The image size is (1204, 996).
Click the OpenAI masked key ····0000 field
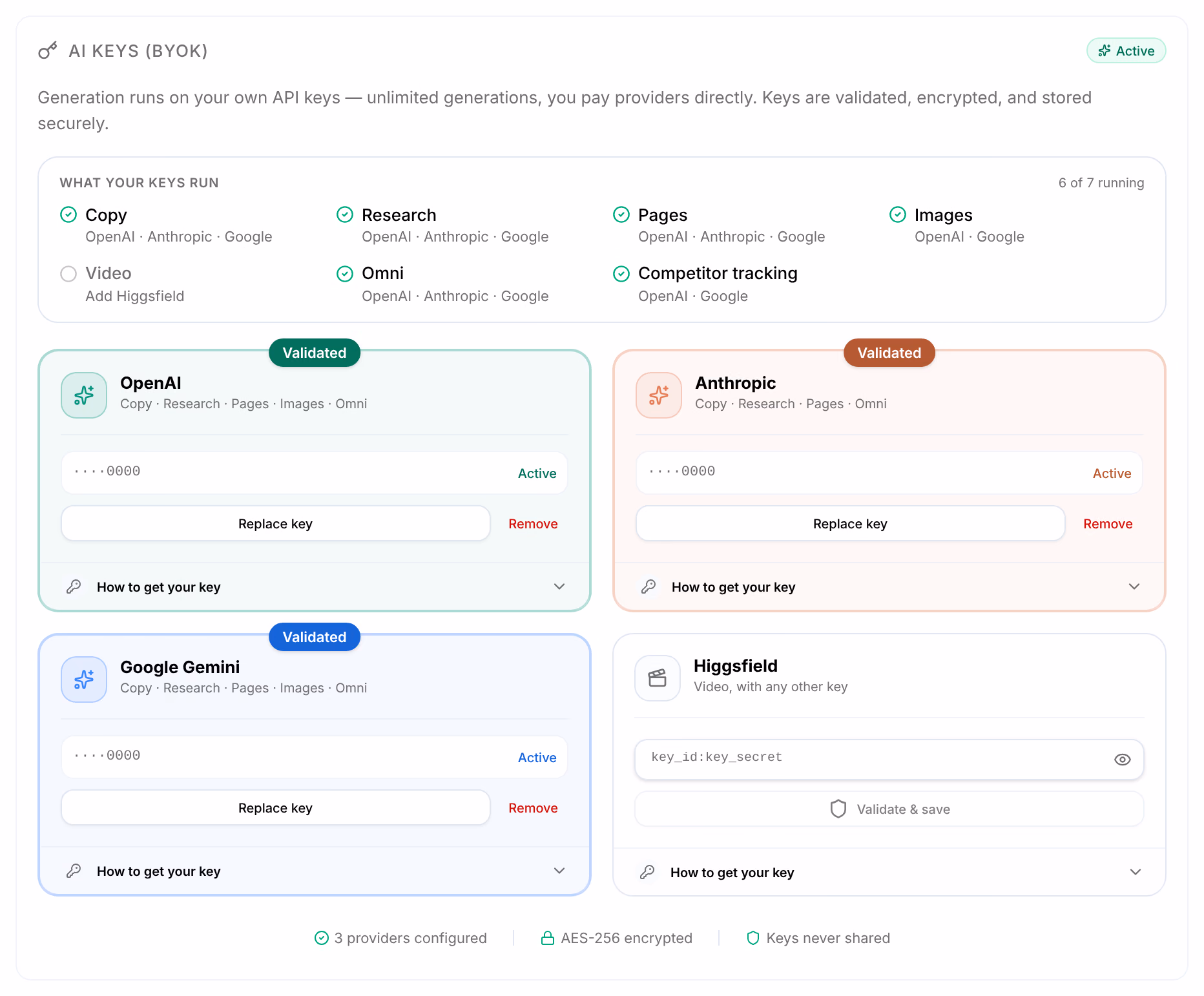[x=315, y=473]
